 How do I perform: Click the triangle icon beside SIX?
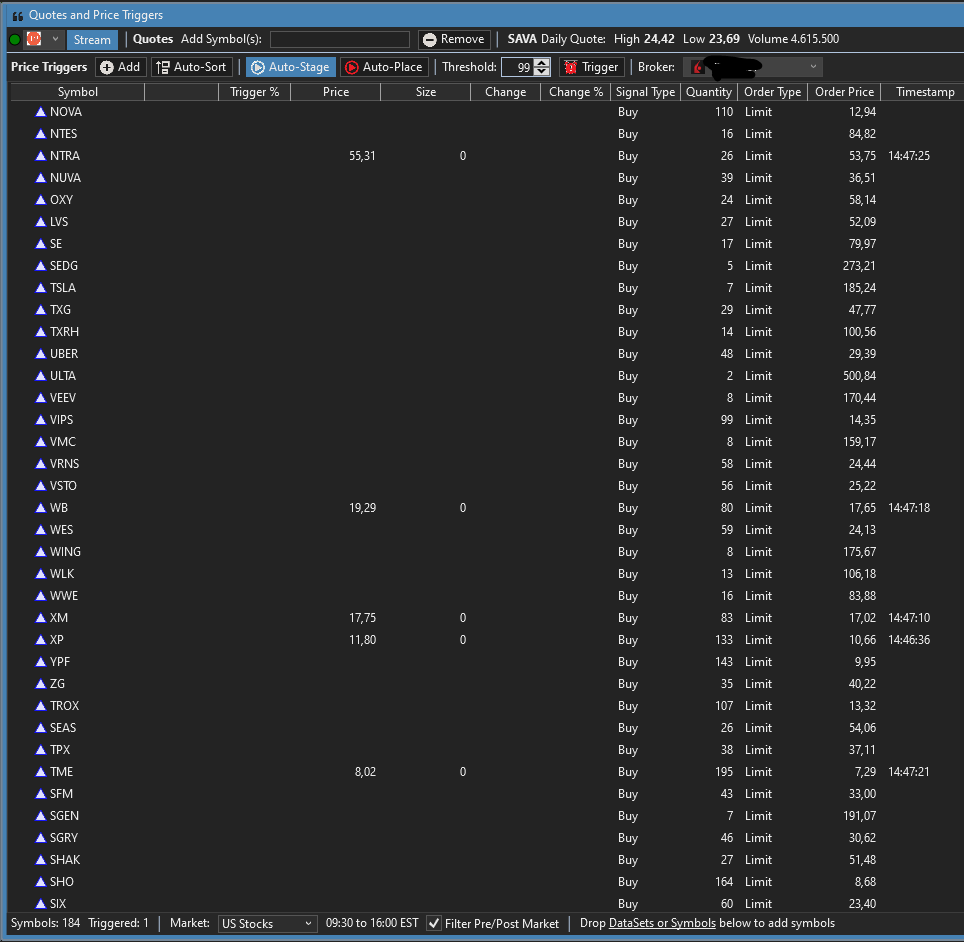pos(41,904)
